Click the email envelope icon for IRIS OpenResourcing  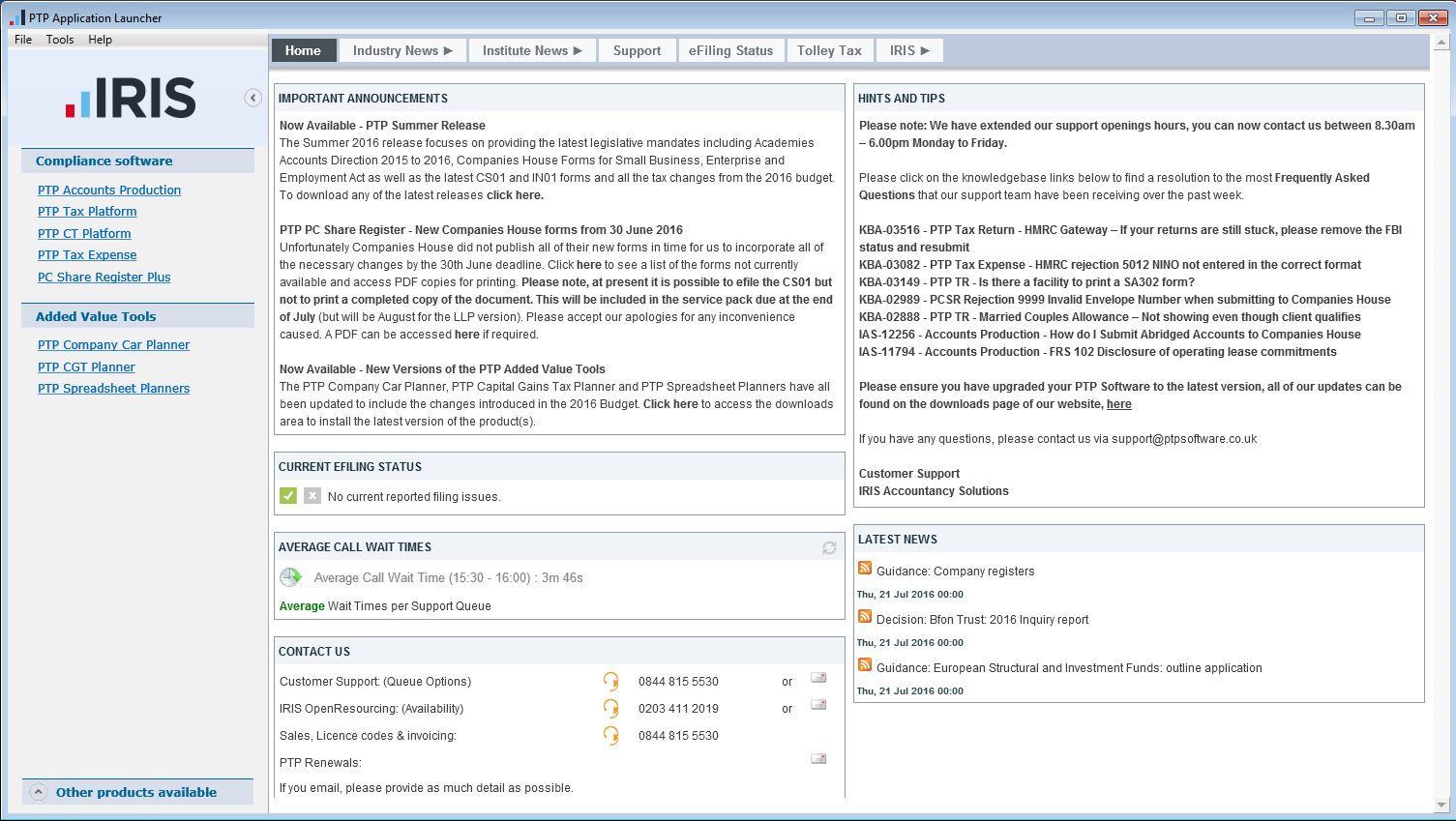[818, 705]
